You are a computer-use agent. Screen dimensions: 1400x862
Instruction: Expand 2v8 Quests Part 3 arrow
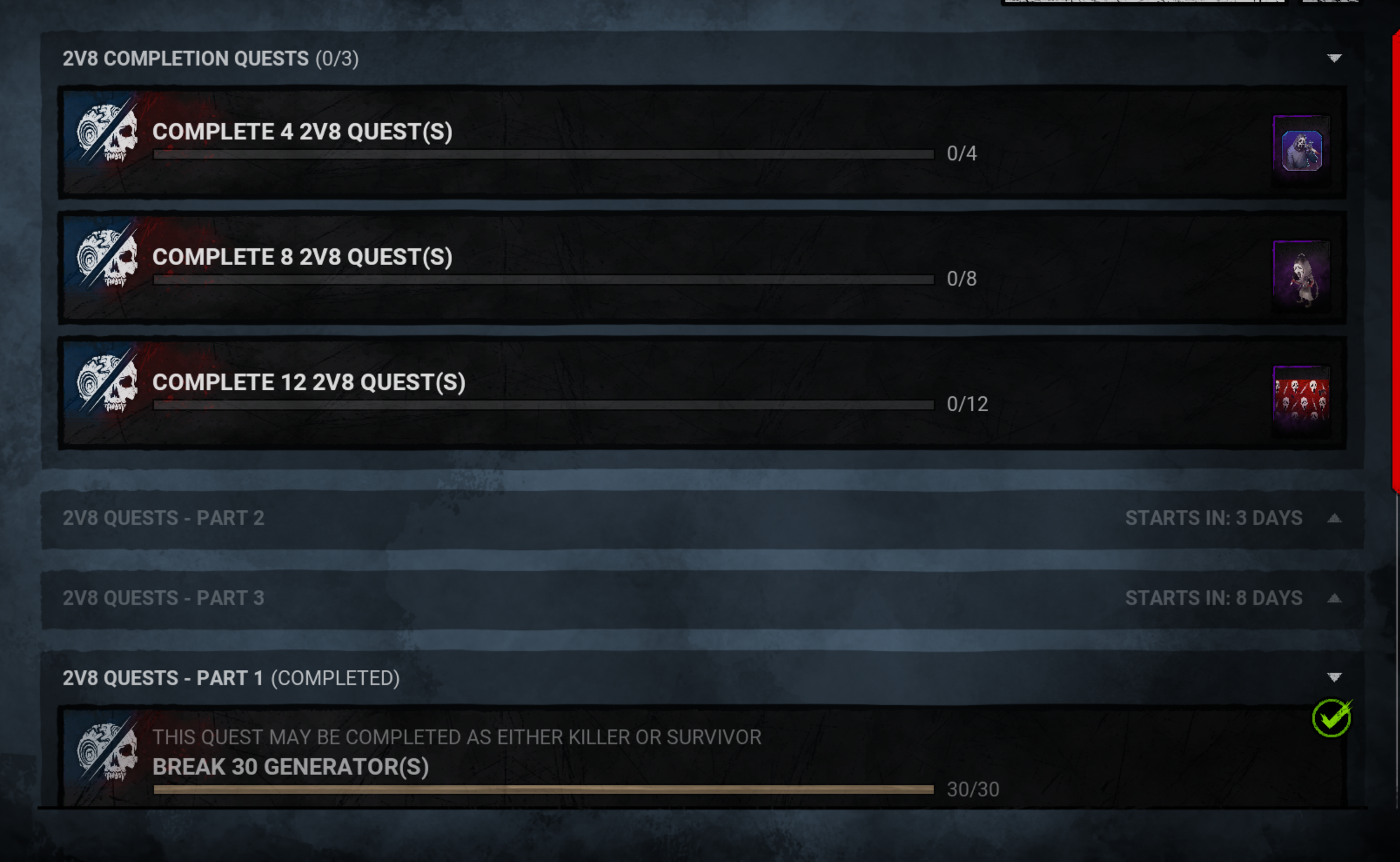coord(1334,598)
